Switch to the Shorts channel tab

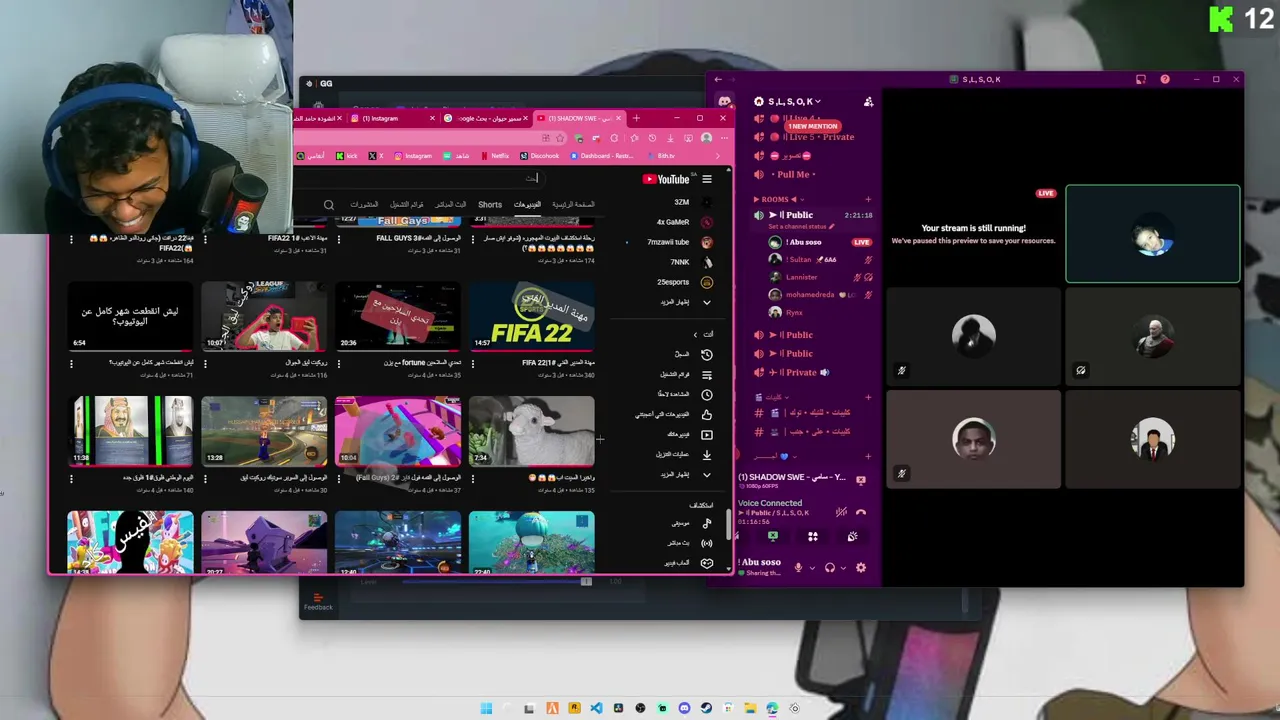[490, 205]
